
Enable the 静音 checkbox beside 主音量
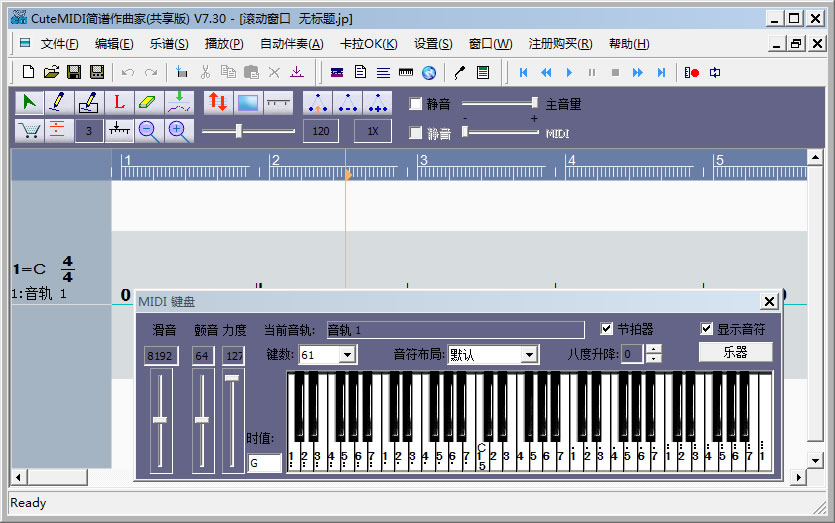[415, 103]
